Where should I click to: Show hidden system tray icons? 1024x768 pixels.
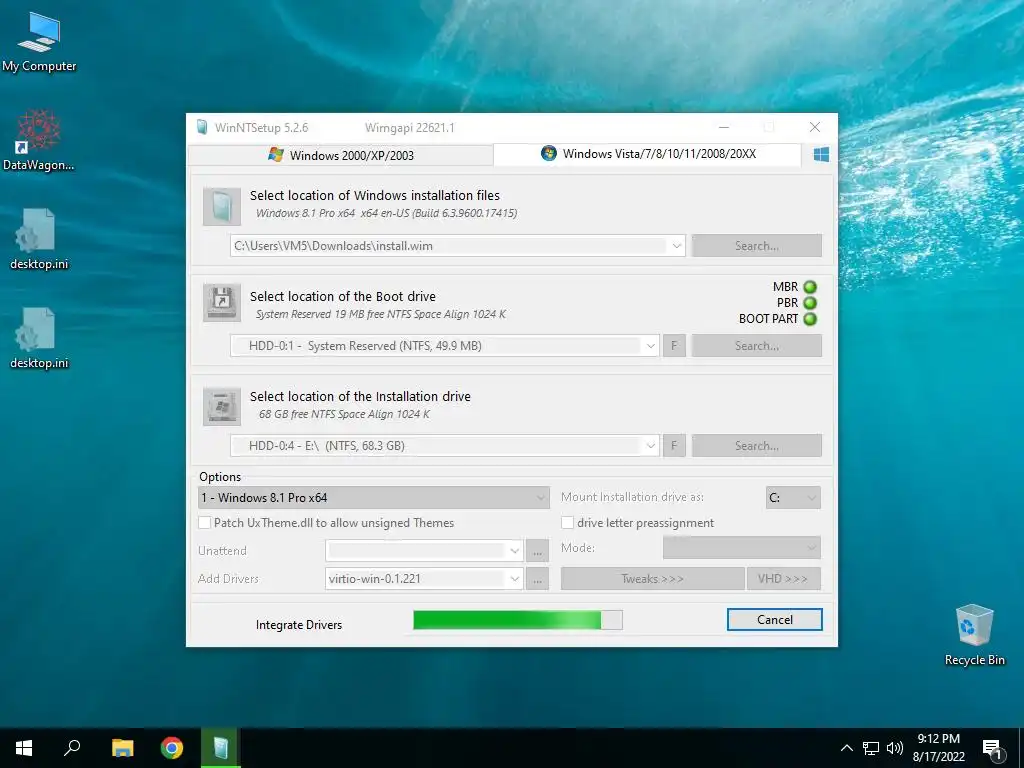(x=846, y=748)
